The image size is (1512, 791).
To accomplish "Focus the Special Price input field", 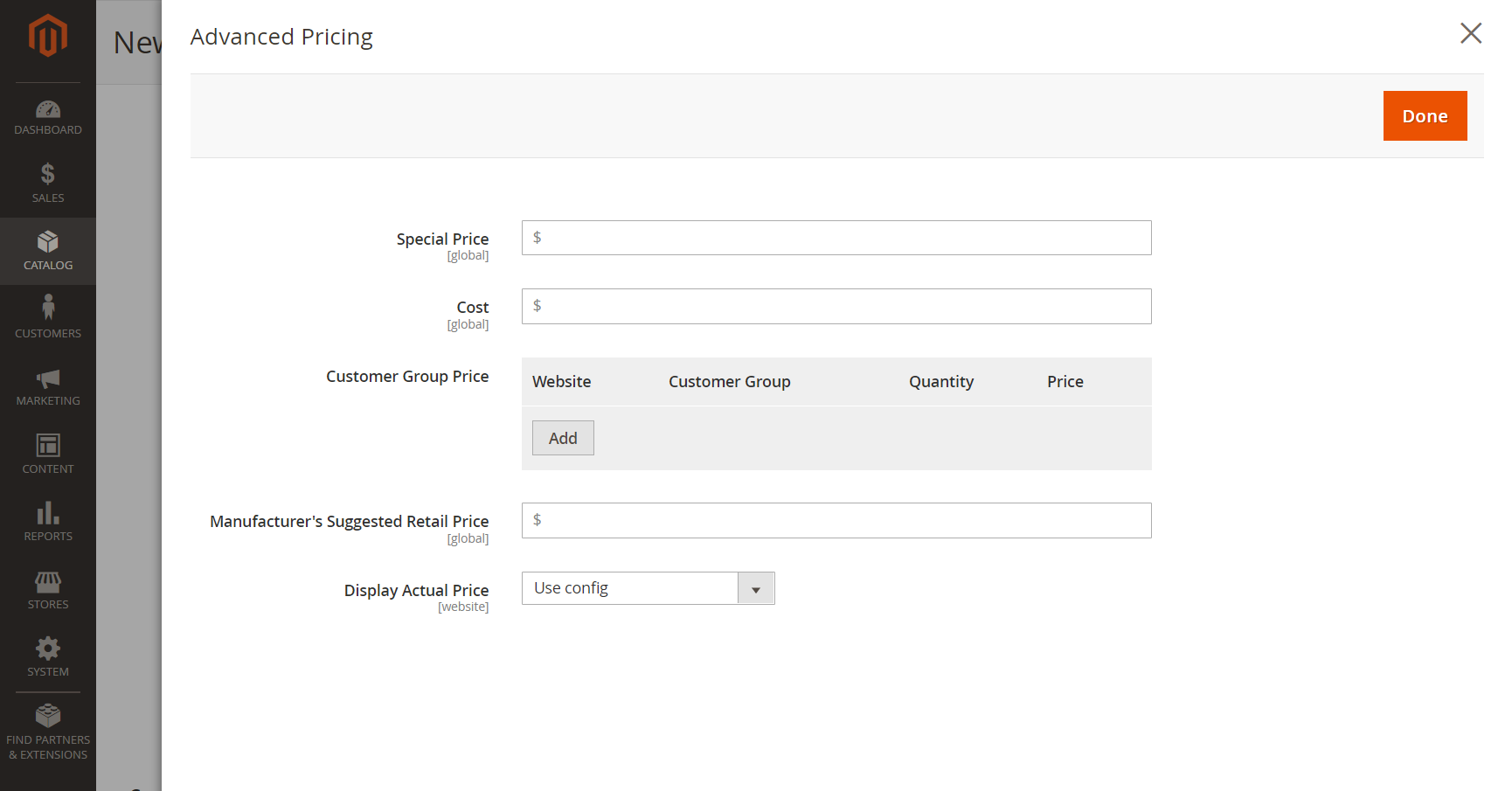I will coord(836,238).
